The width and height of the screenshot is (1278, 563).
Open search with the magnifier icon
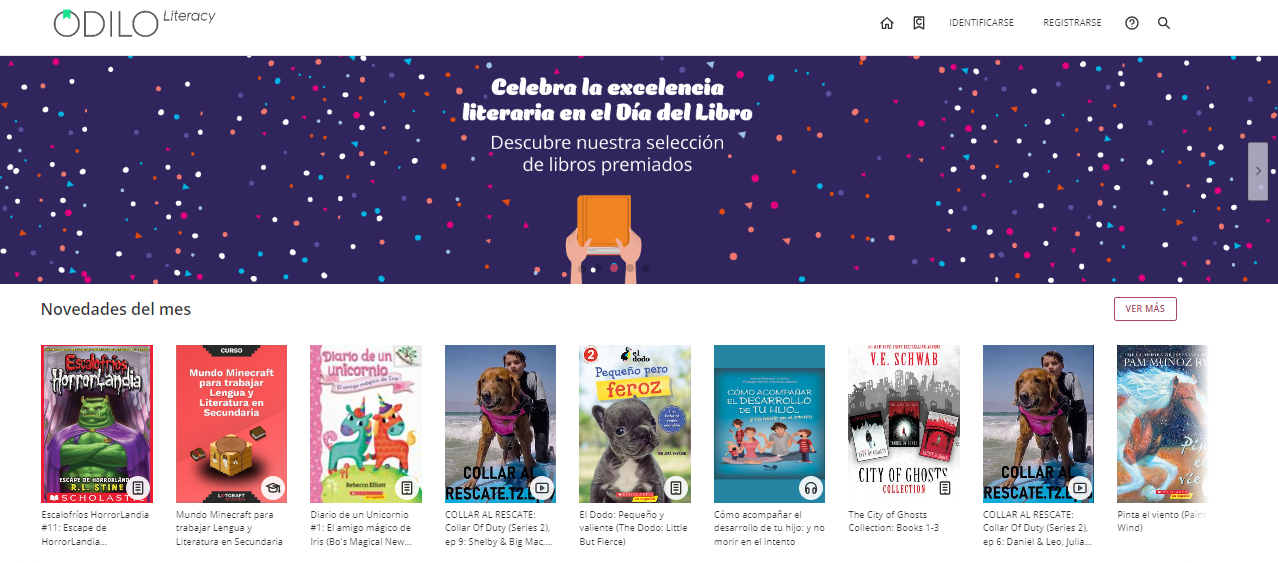point(1164,23)
